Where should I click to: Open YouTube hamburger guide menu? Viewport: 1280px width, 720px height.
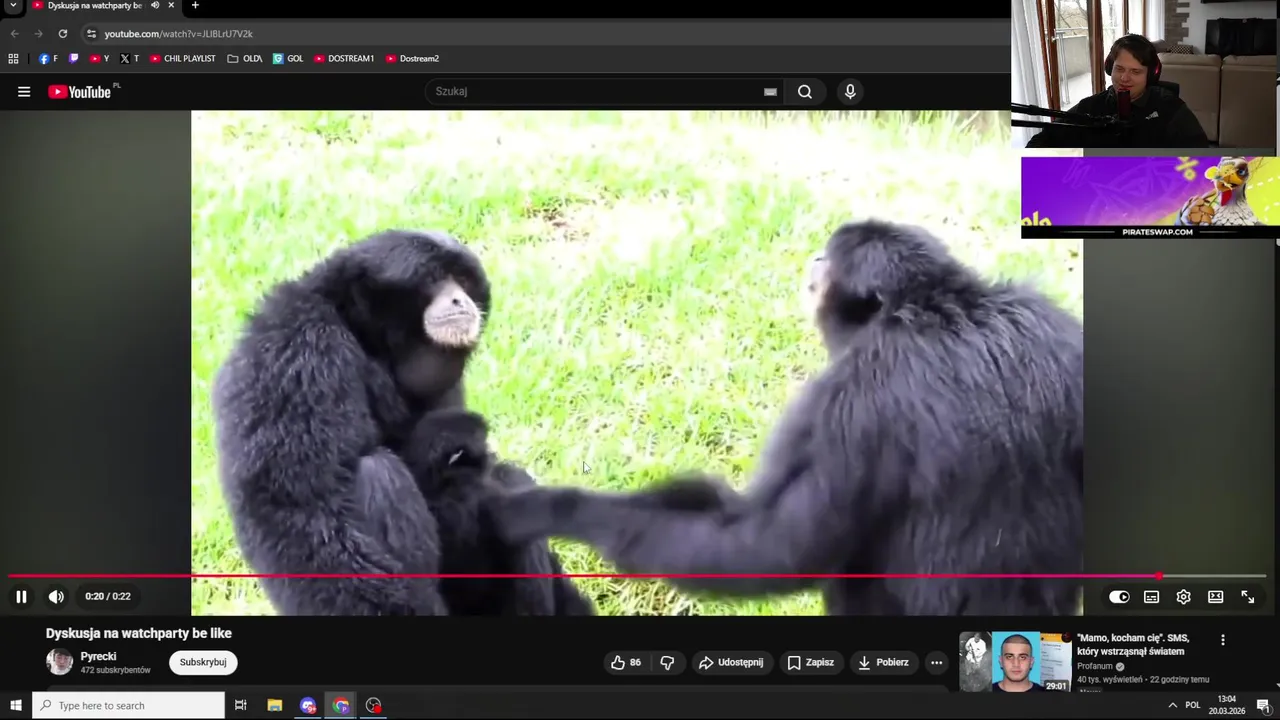pyautogui.click(x=24, y=92)
